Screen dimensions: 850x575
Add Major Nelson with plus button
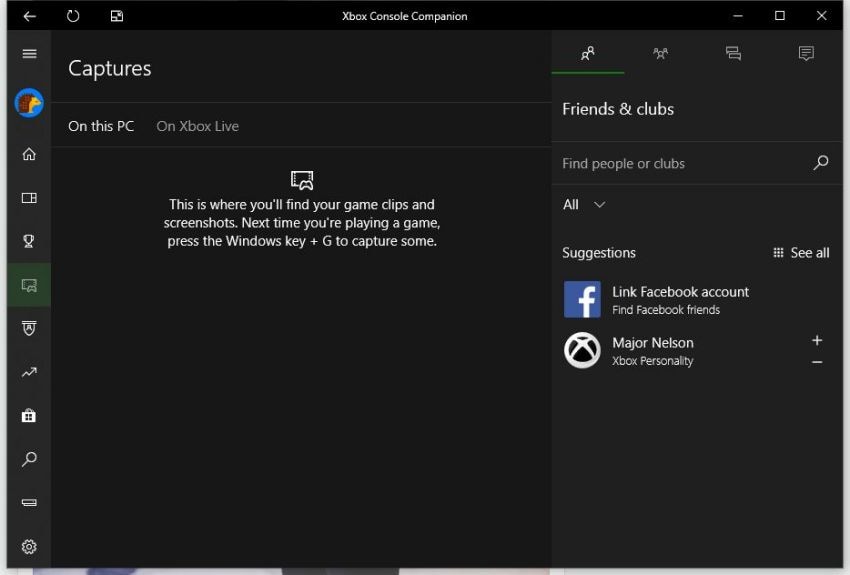click(x=817, y=340)
